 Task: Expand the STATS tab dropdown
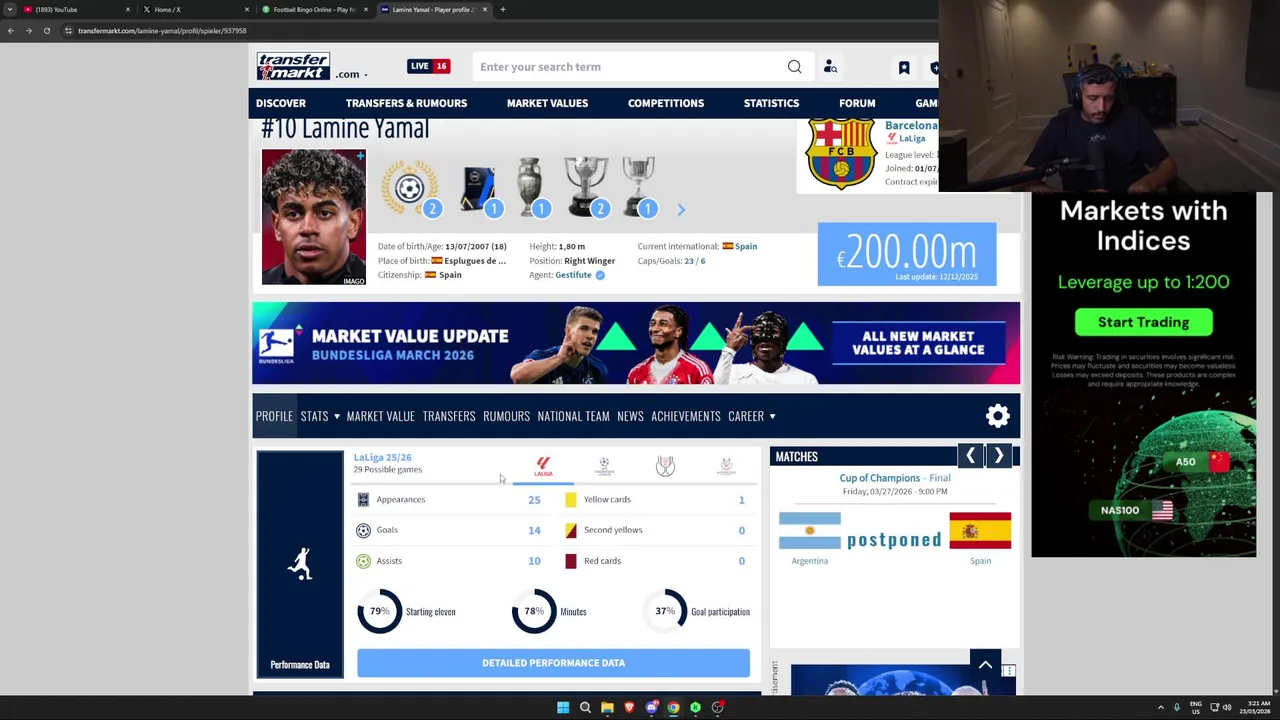320,416
